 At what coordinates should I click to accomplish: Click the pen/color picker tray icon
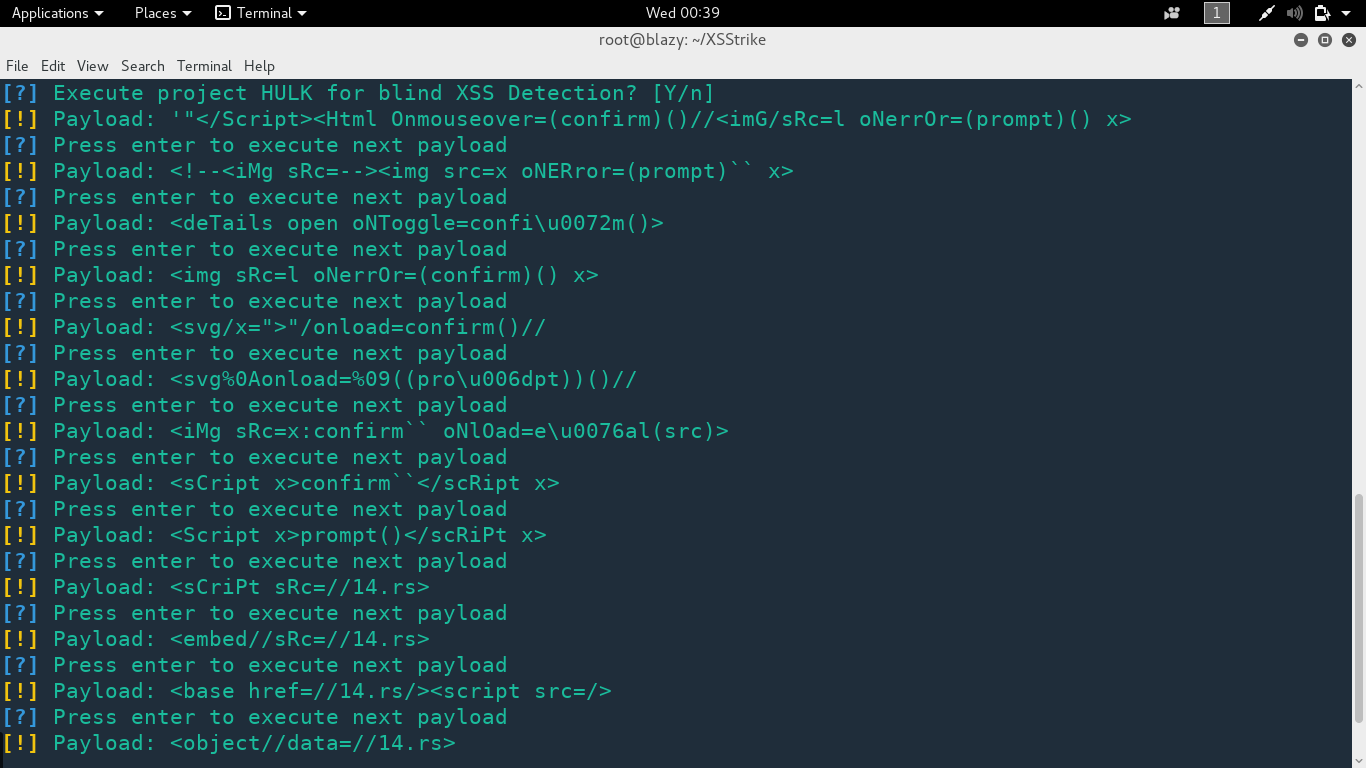[x=1267, y=13]
